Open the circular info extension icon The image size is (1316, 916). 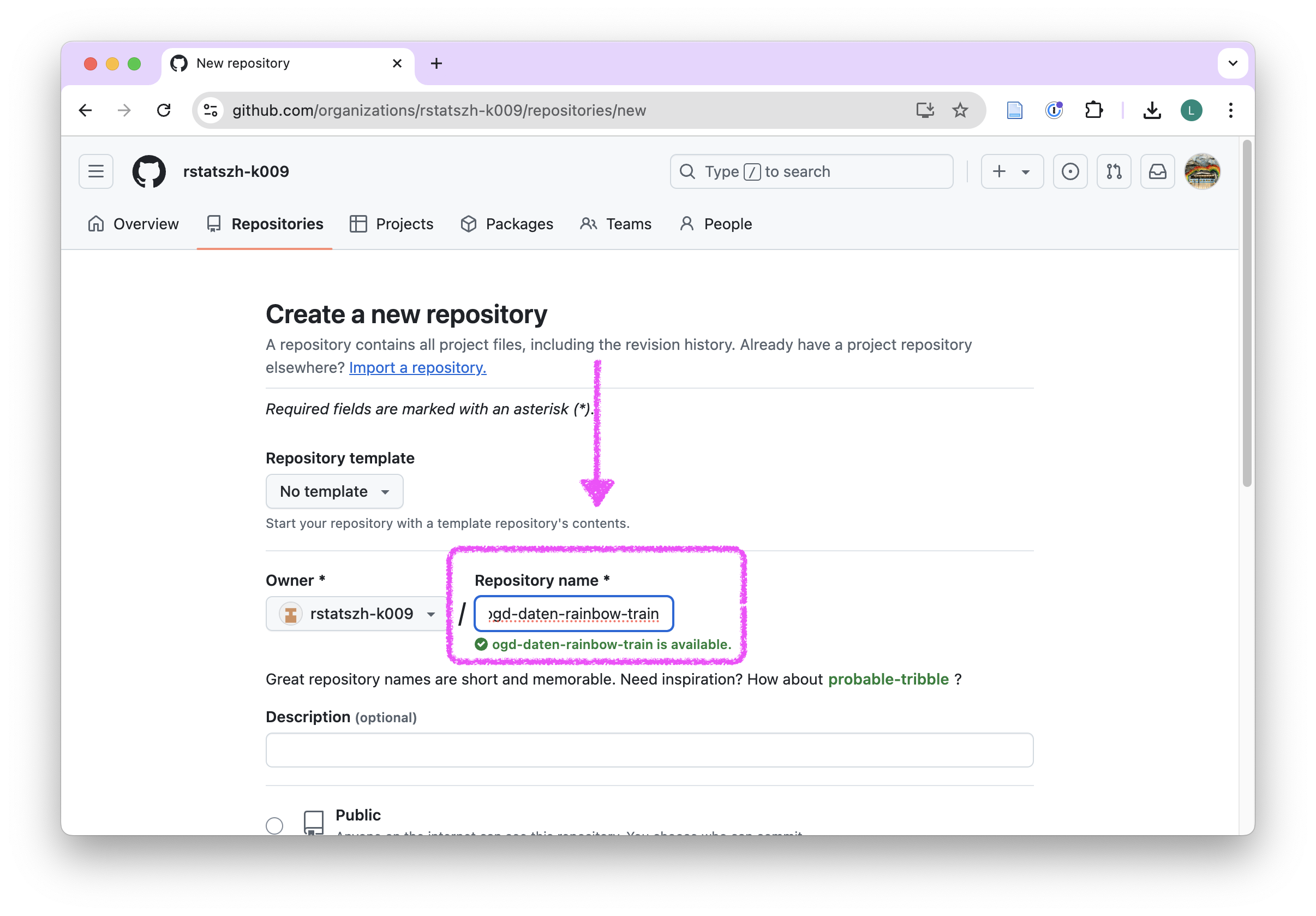click(x=1054, y=110)
